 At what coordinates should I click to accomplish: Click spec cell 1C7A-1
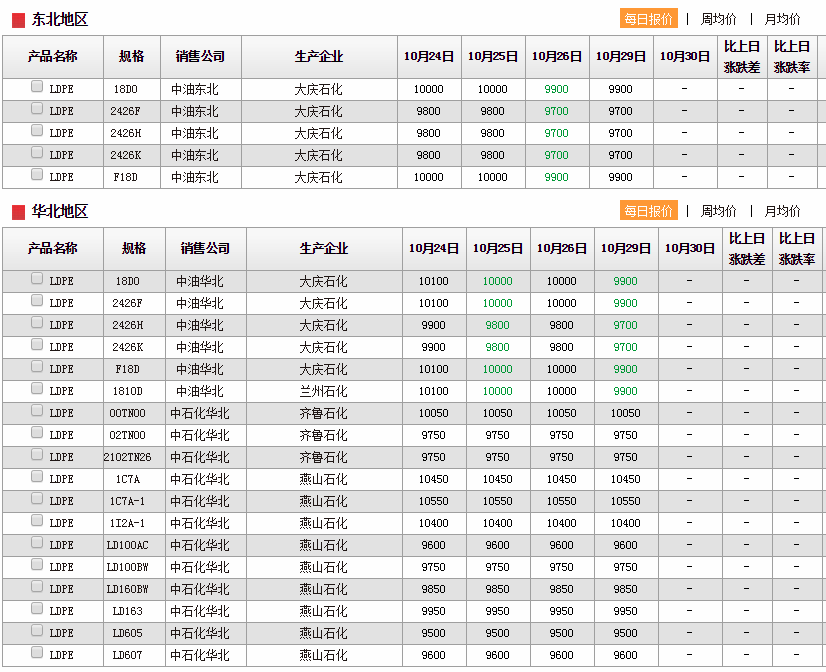[127, 501]
